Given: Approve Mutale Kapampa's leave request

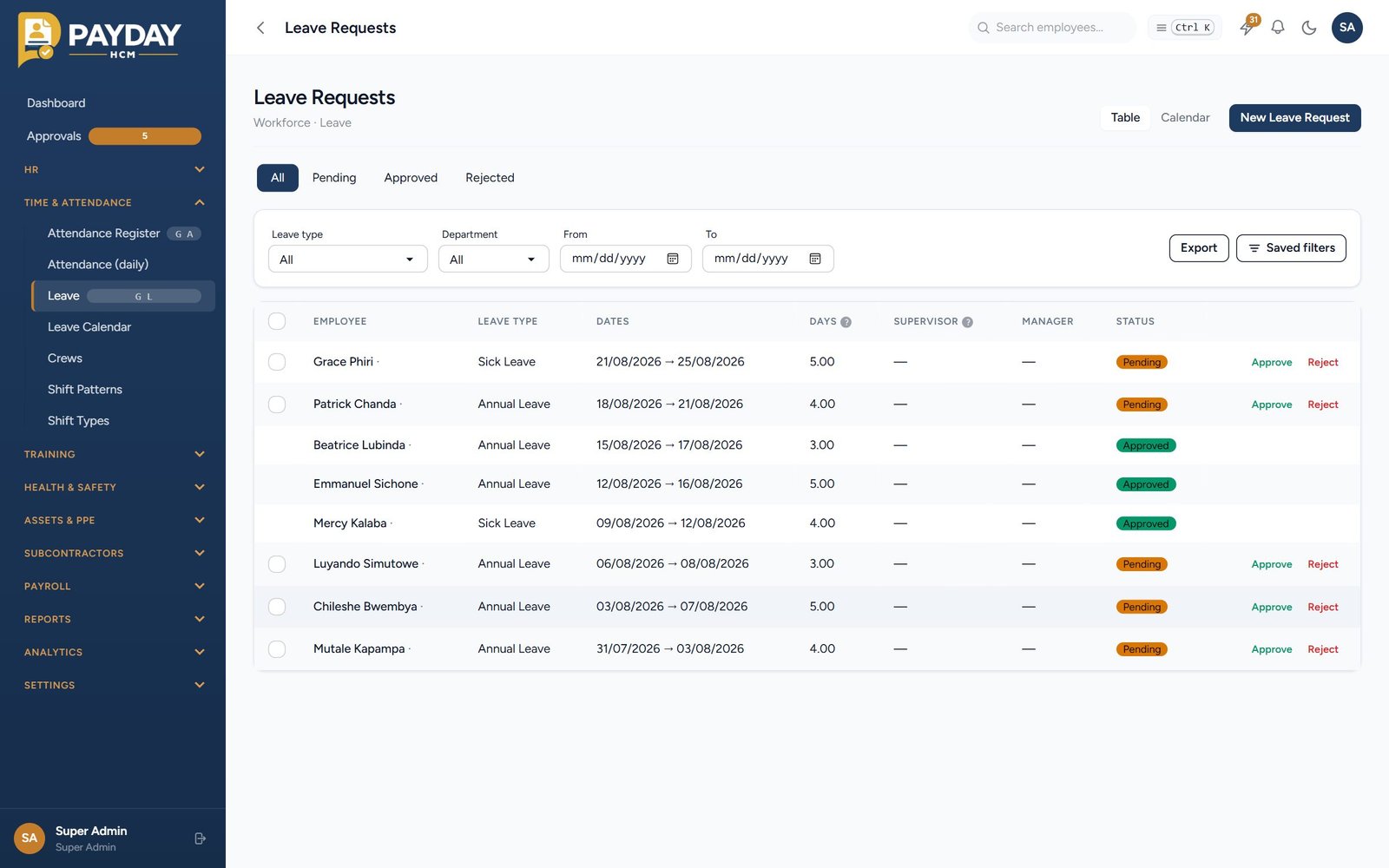Looking at the screenshot, I should (x=1272, y=649).
